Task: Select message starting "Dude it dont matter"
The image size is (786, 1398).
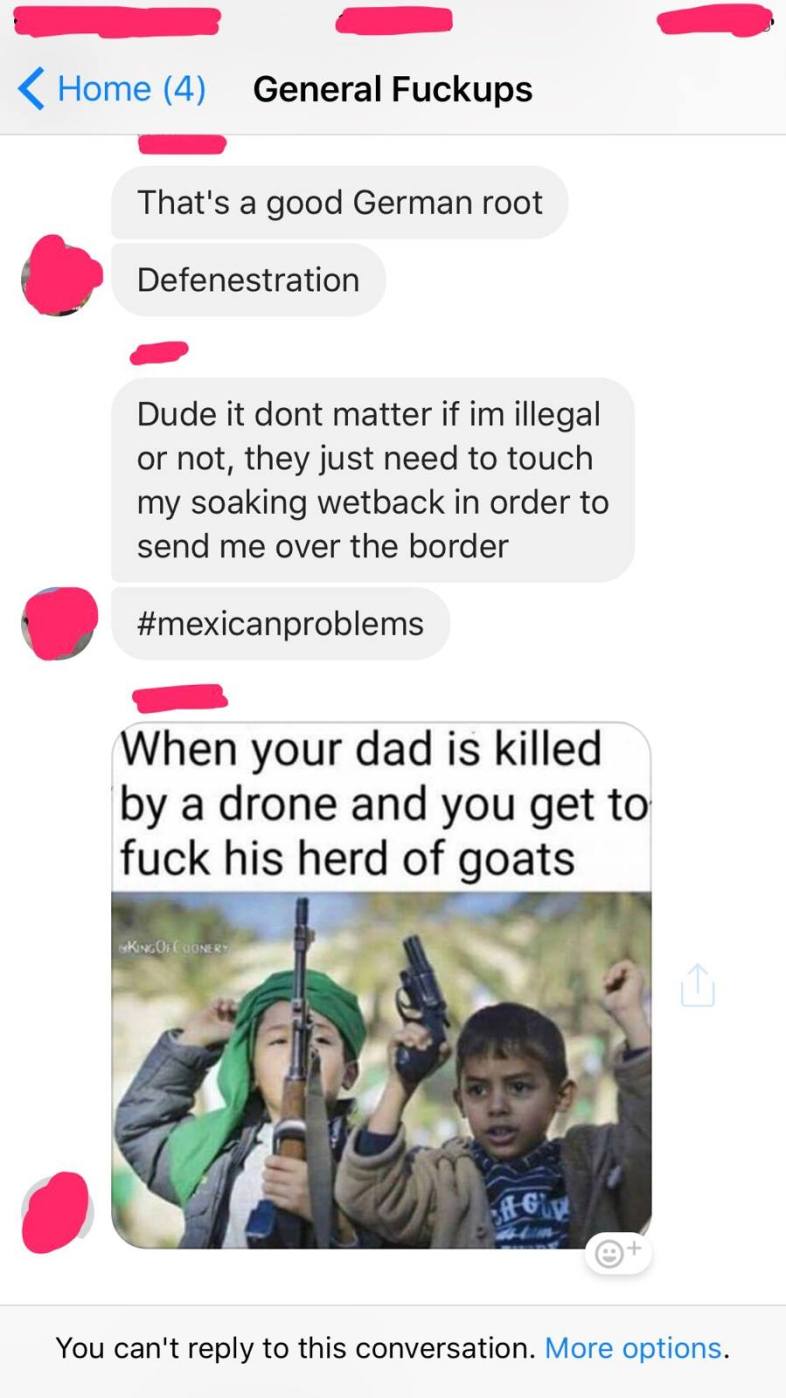Action: [x=372, y=480]
